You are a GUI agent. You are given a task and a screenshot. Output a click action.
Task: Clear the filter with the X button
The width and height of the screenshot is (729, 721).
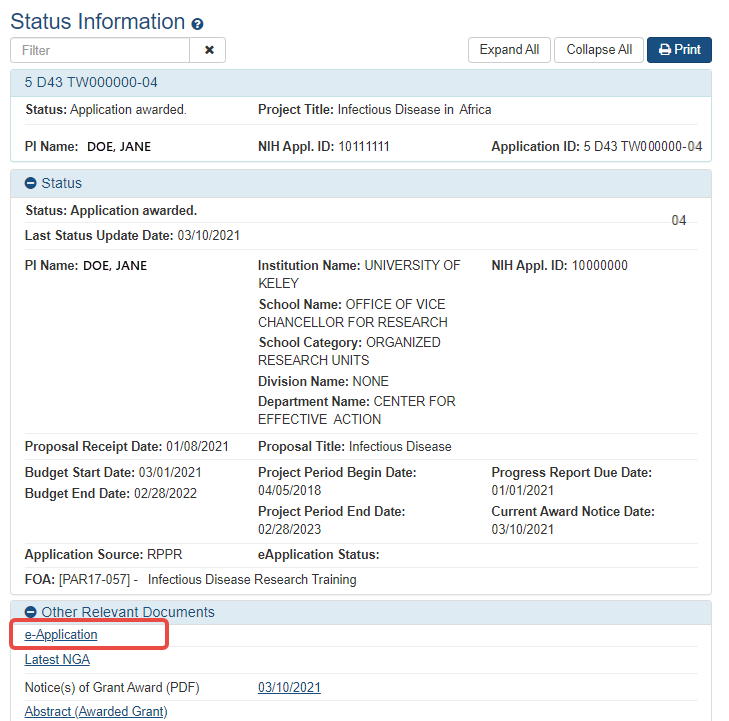point(209,50)
